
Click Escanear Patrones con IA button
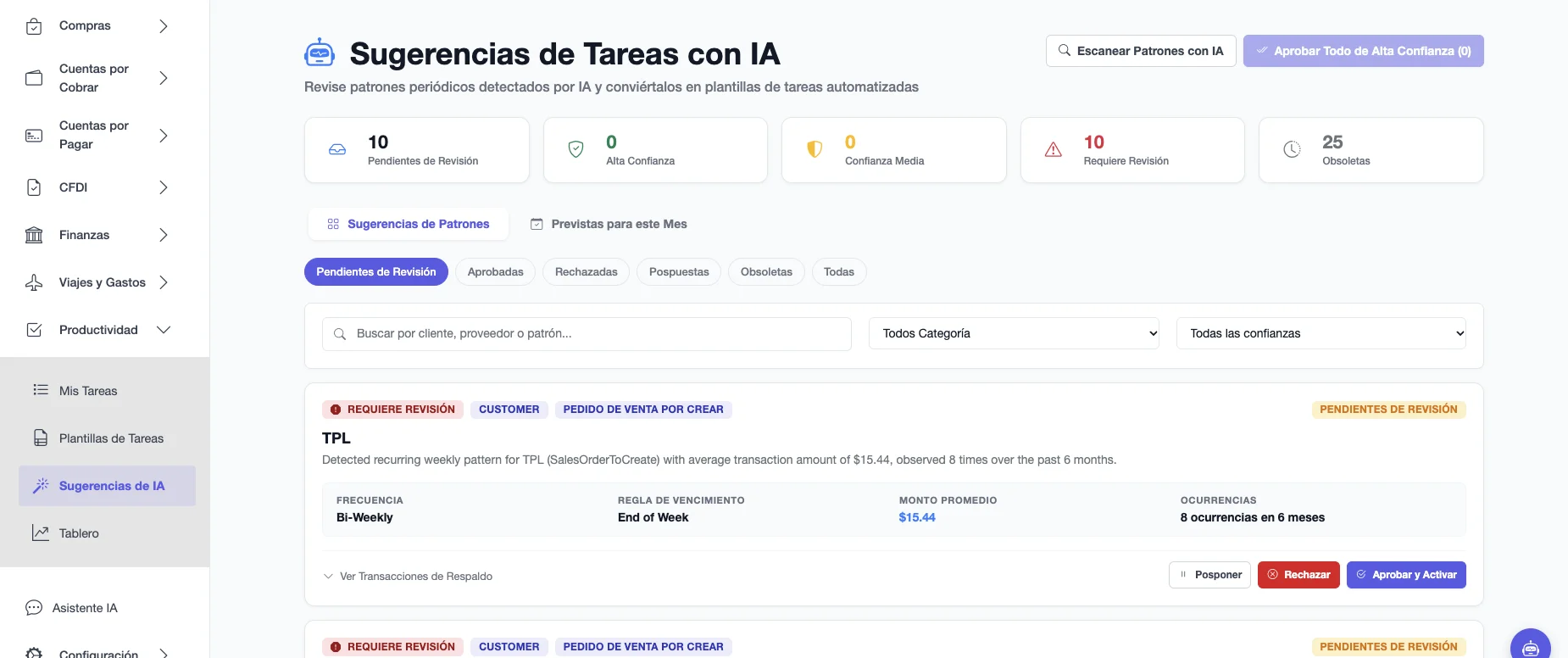coord(1141,51)
